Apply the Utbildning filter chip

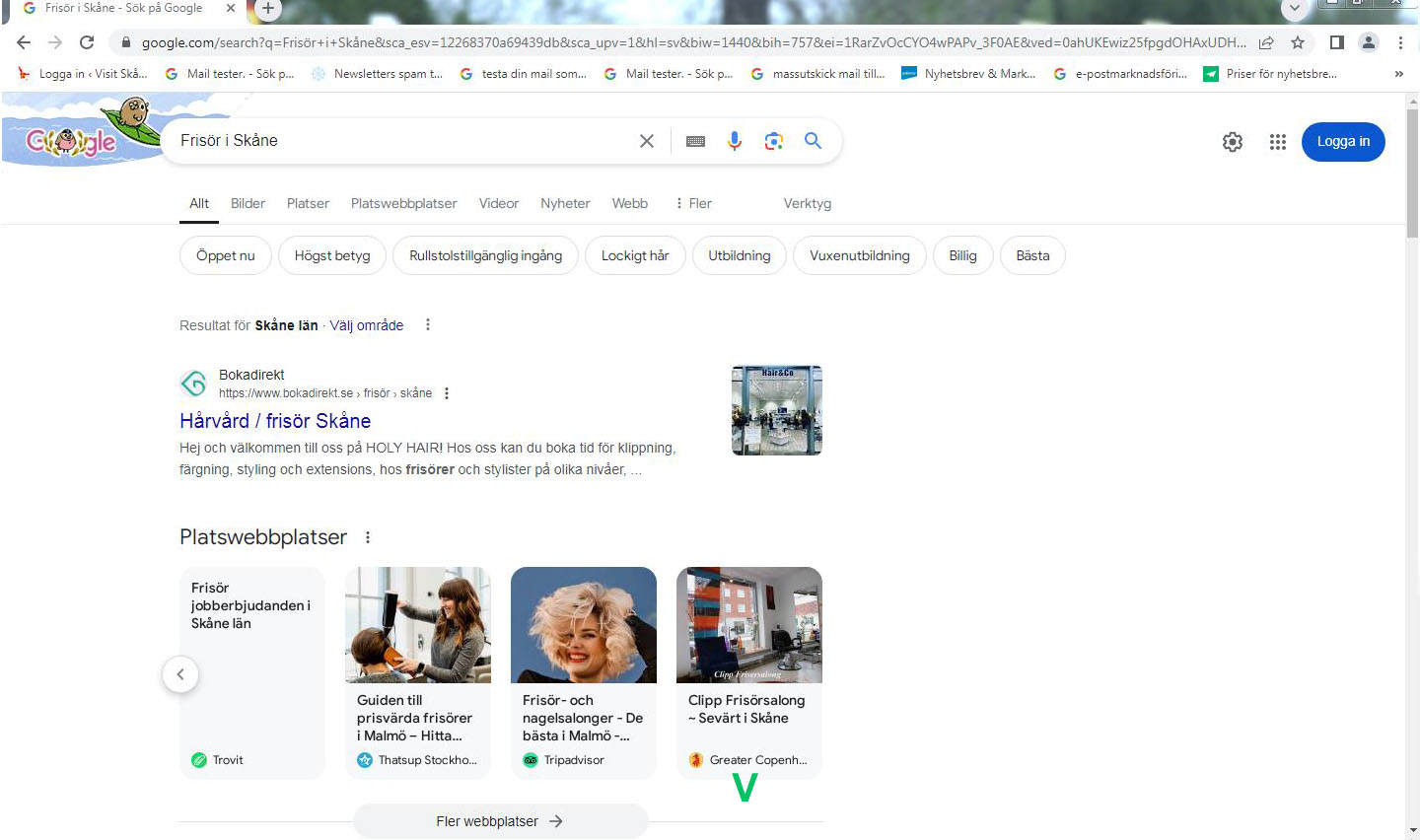point(740,255)
